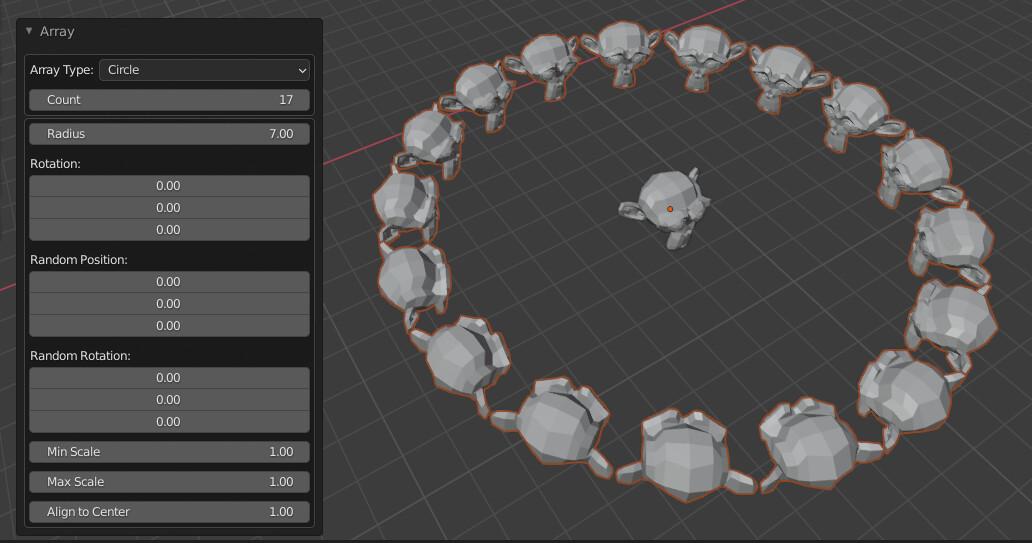Screen dimensions: 1032x543
Task: Select the first Rotation value field
Action: click(169, 186)
